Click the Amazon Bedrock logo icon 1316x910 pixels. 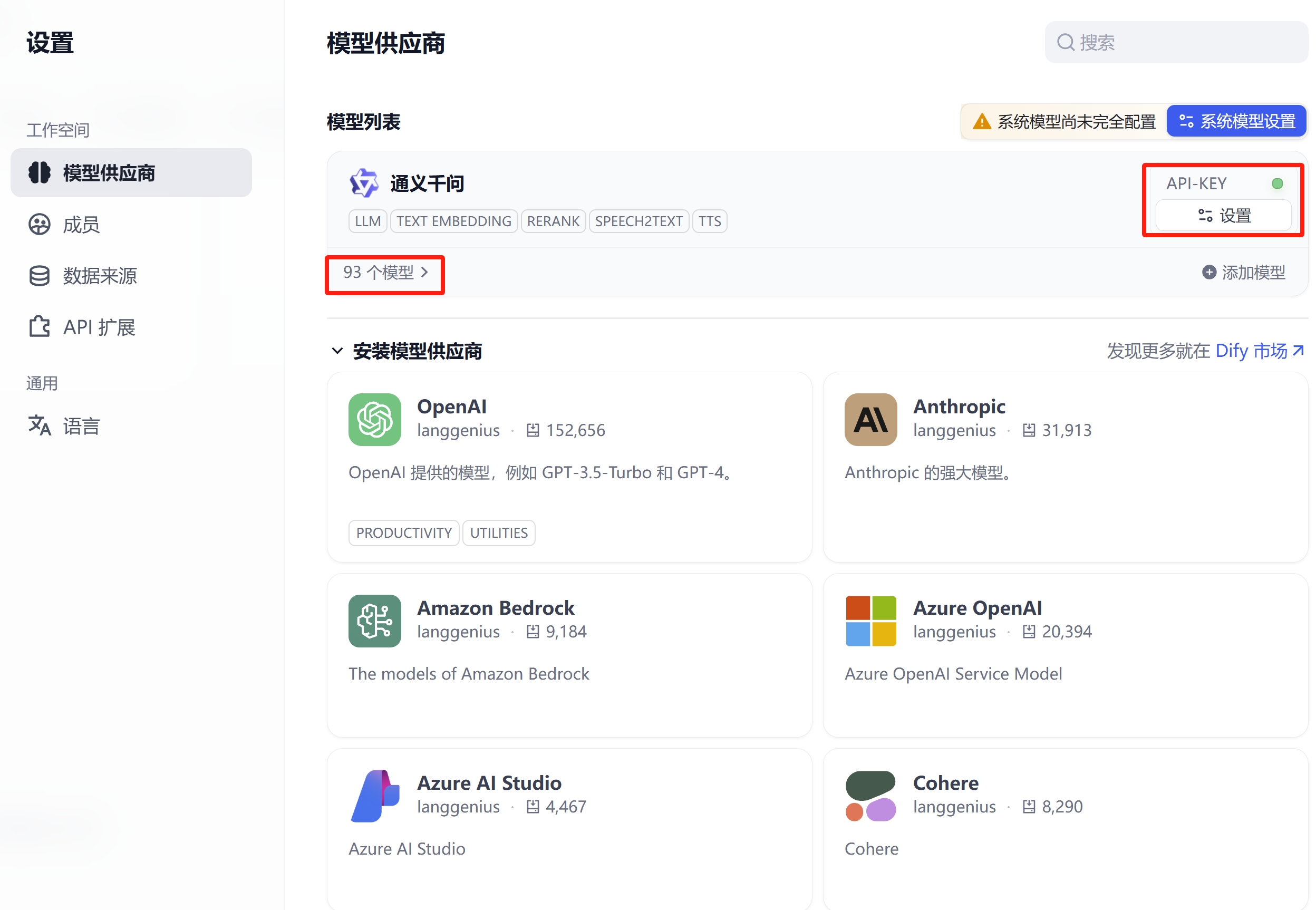click(x=375, y=621)
